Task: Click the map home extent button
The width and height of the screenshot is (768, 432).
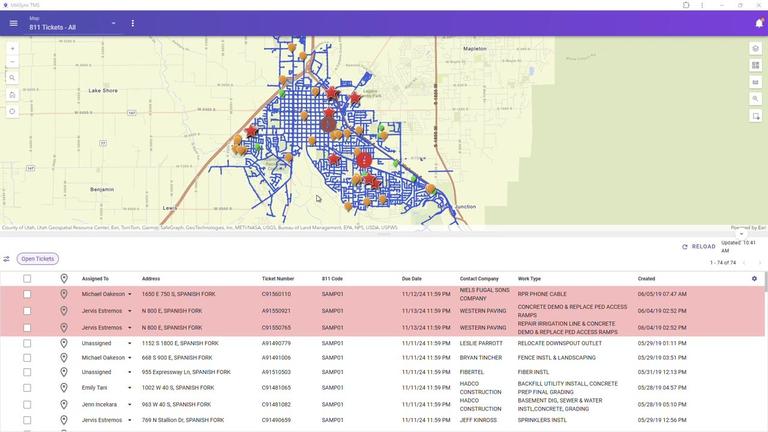Action: (x=12, y=94)
